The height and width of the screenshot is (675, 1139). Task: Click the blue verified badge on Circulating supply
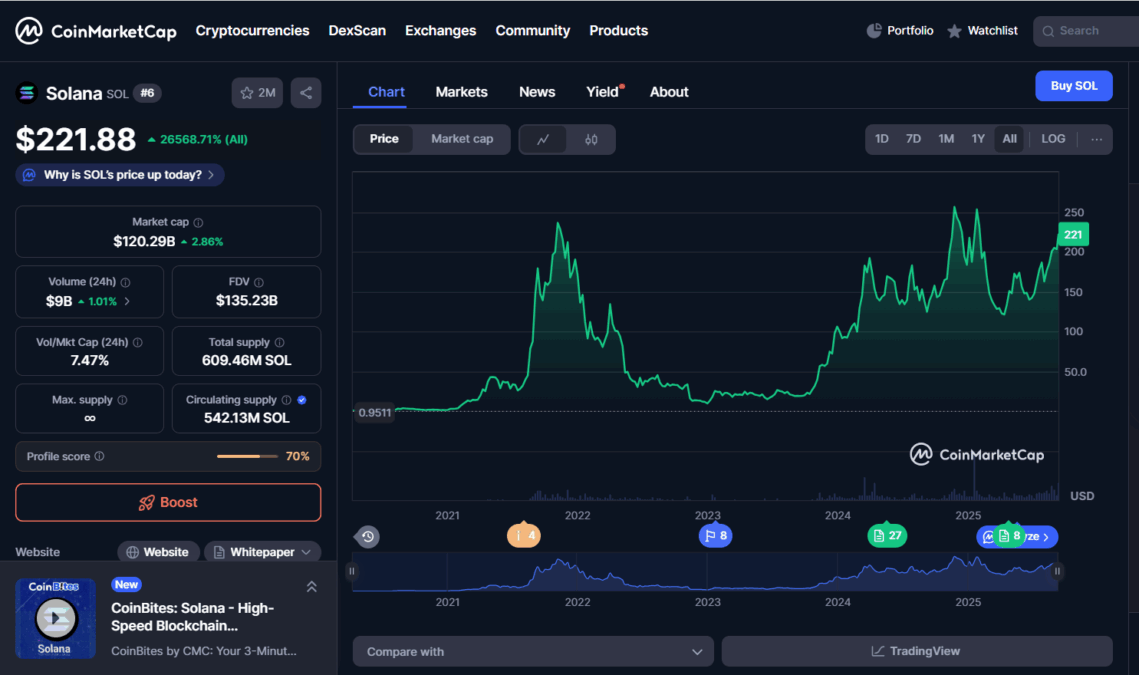point(301,400)
